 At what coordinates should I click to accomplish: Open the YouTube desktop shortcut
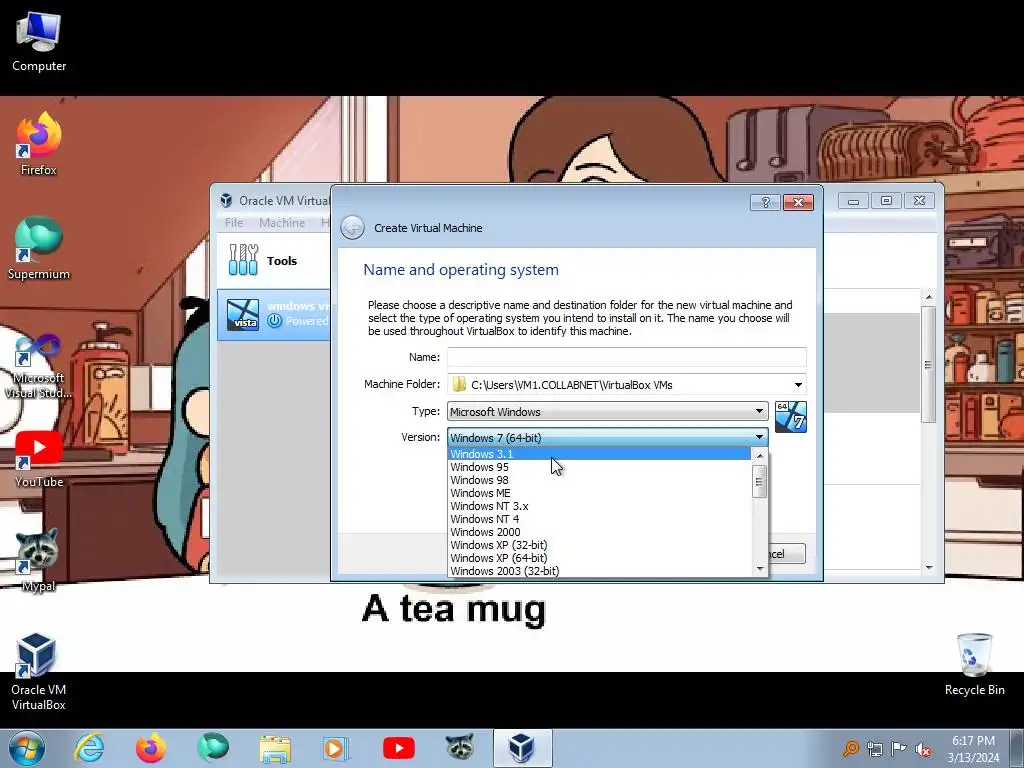pyautogui.click(x=39, y=460)
